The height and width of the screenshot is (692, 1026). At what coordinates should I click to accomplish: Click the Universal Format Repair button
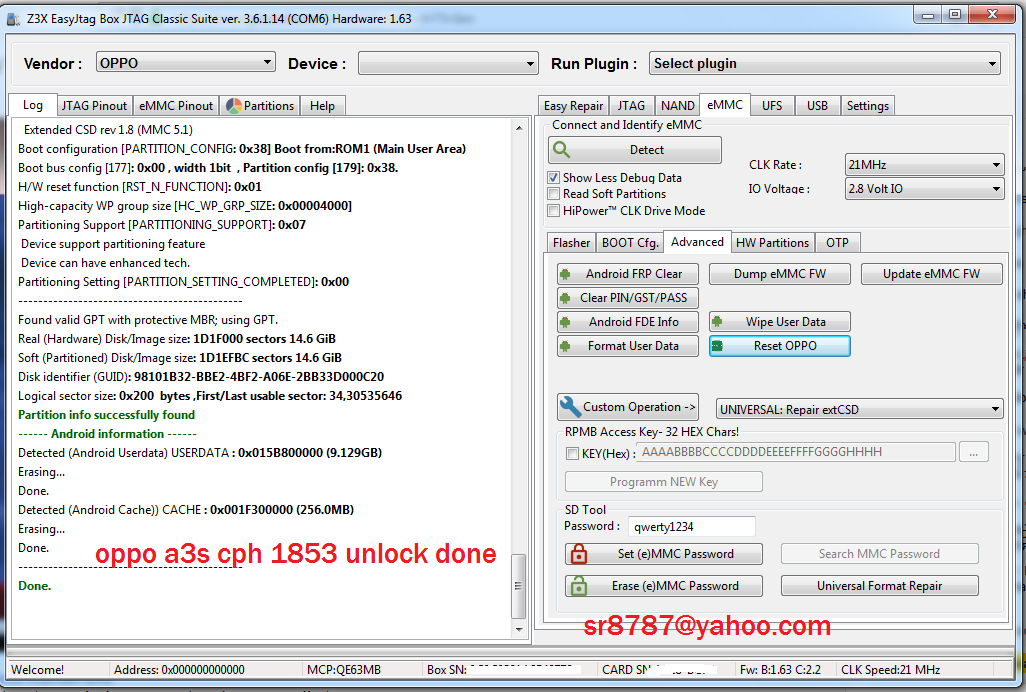coord(879,585)
